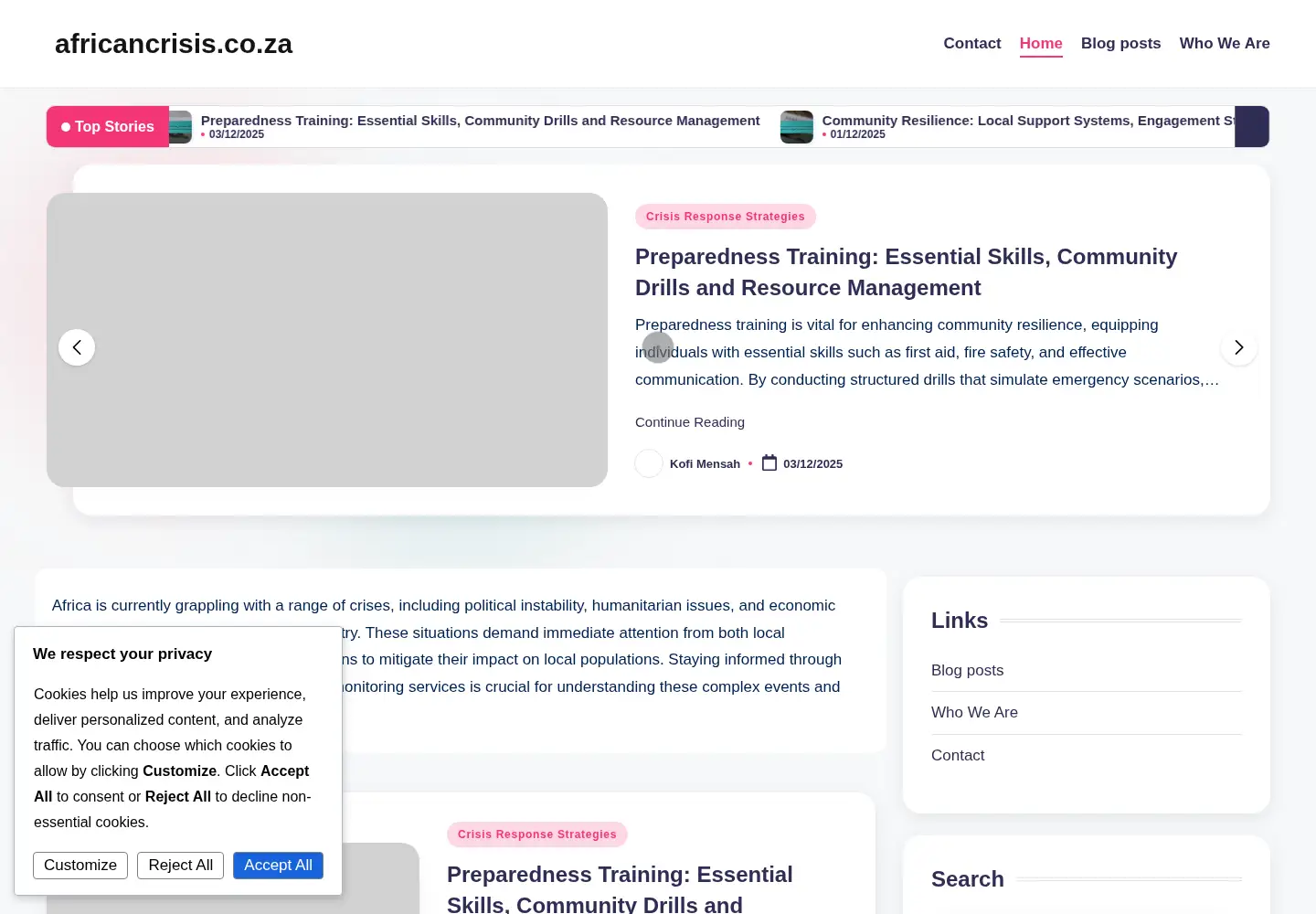The image size is (1316, 914).
Task: Click the 03/12/2025 date in featured slide
Action: click(x=812, y=463)
